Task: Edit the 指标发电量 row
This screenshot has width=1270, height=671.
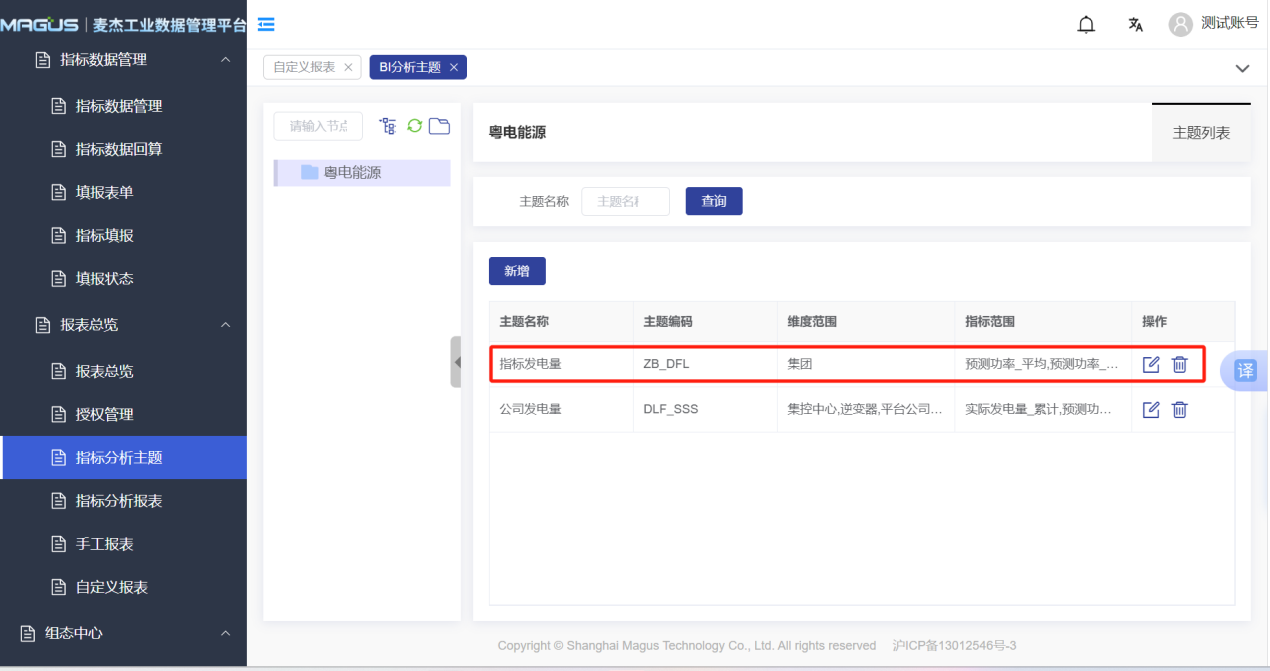Action: pyautogui.click(x=1151, y=365)
